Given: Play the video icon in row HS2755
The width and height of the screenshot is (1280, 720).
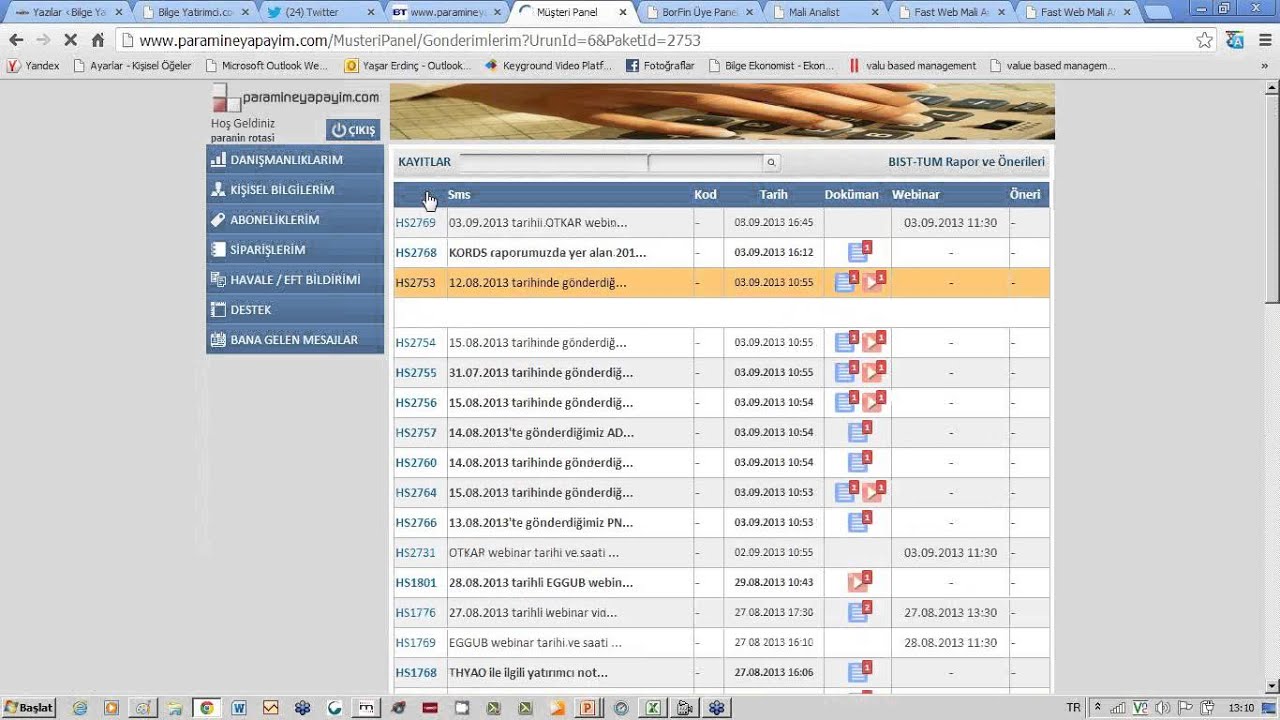Looking at the screenshot, I should coord(874,372).
